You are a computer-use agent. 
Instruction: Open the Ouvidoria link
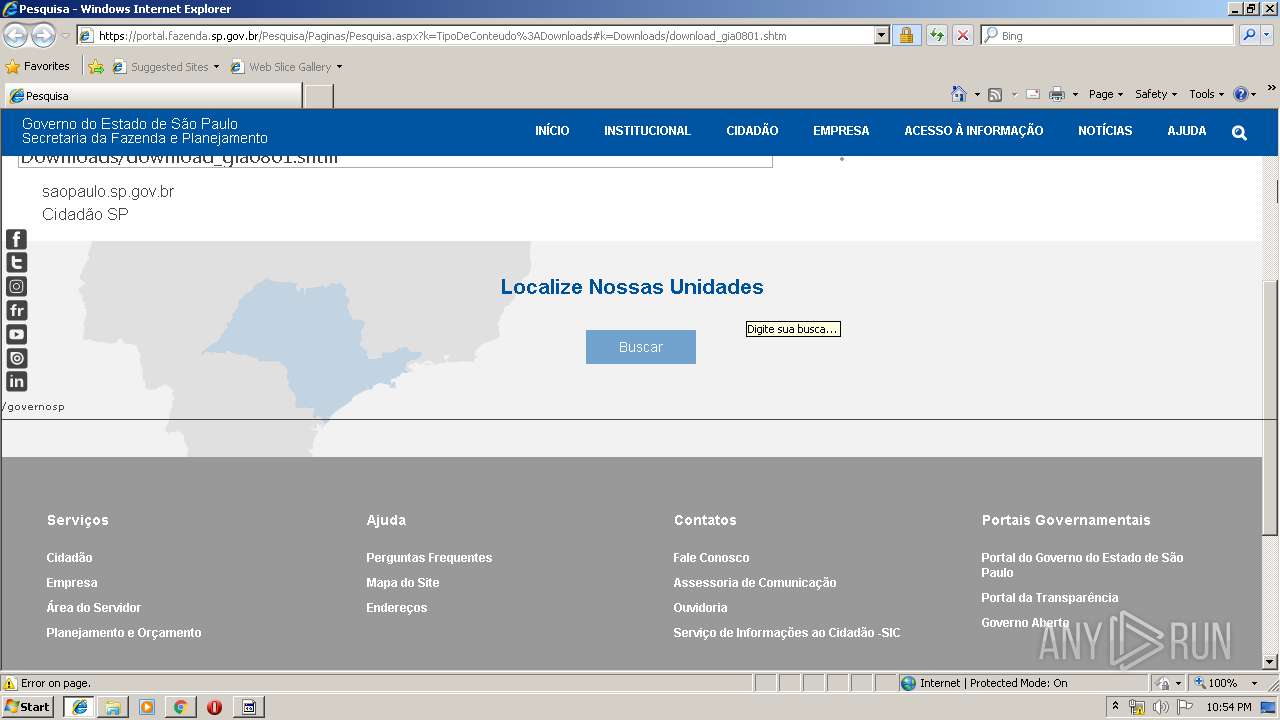[x=700, y=608]
